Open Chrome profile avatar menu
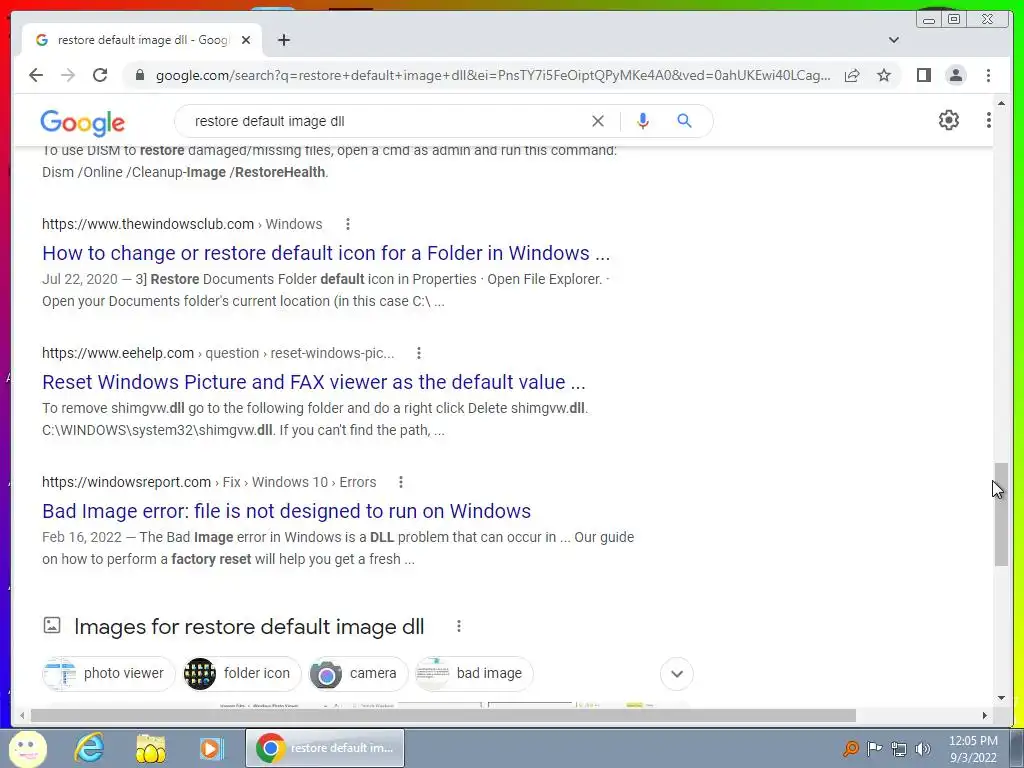 tap(955, 75)
